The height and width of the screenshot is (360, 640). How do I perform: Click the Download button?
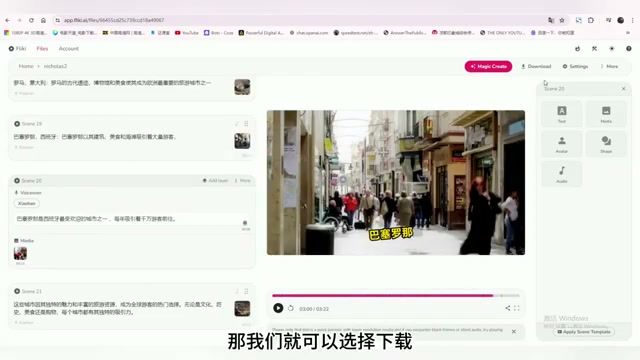click(x=536, y=66)
